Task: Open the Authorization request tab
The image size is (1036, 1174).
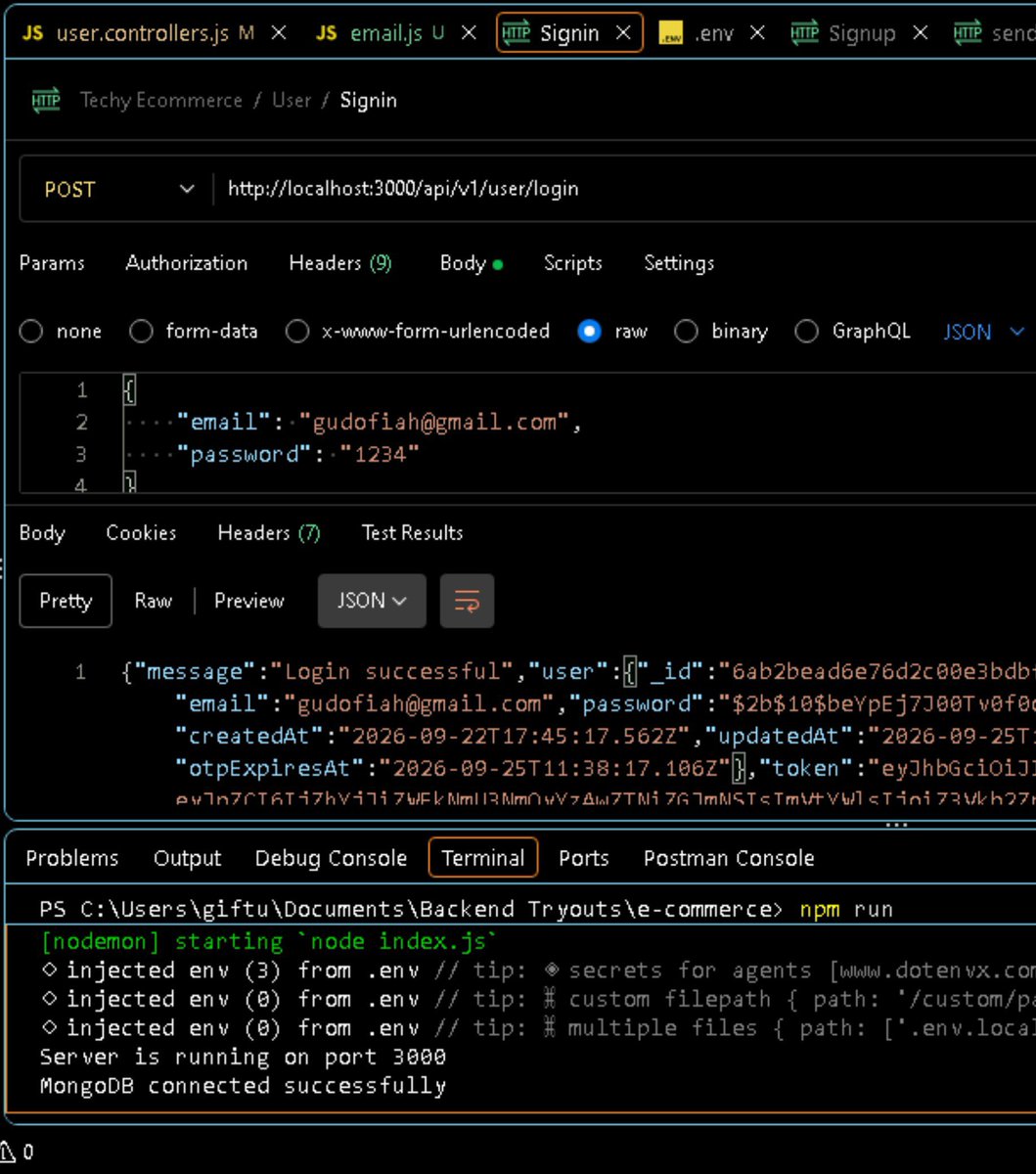Action: 187,262
